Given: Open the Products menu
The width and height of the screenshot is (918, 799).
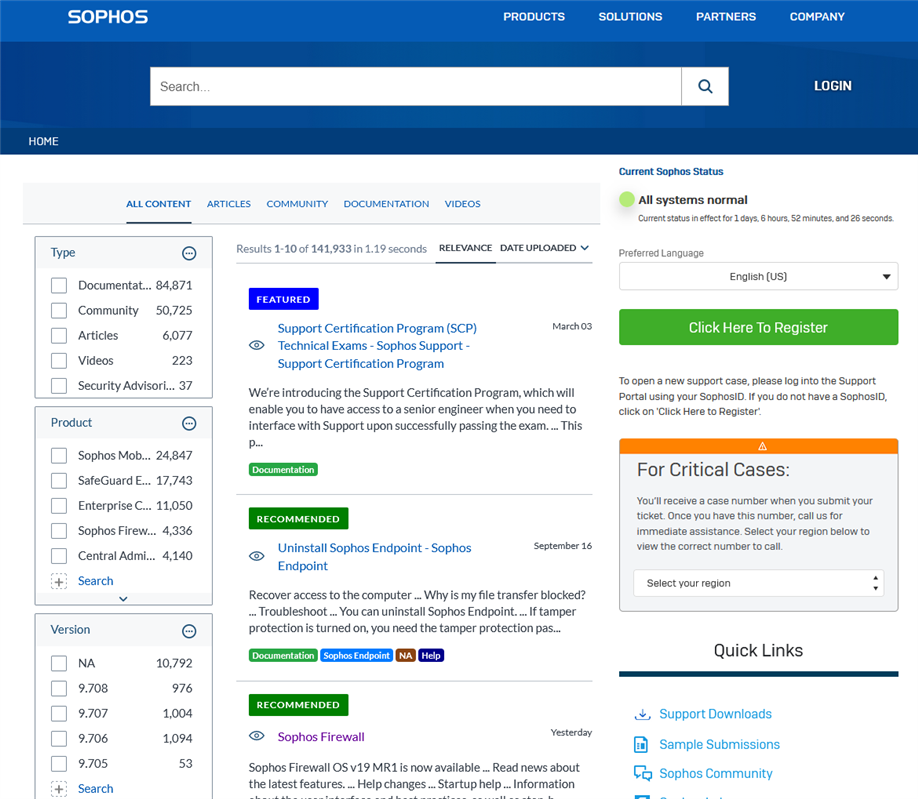Looking at the screenshot, I should pyautogui.click(x=534, y=17).
